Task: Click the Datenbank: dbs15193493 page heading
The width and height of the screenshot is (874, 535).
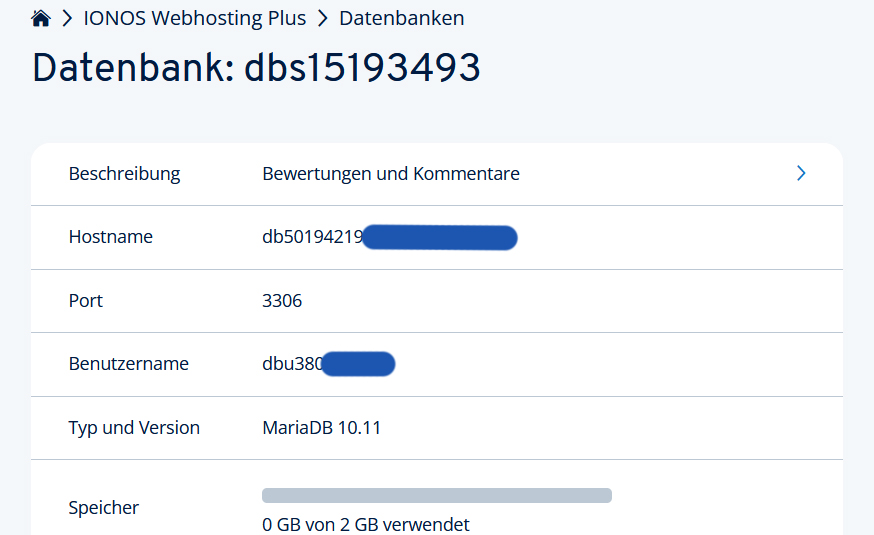Action: click(256, 68)
